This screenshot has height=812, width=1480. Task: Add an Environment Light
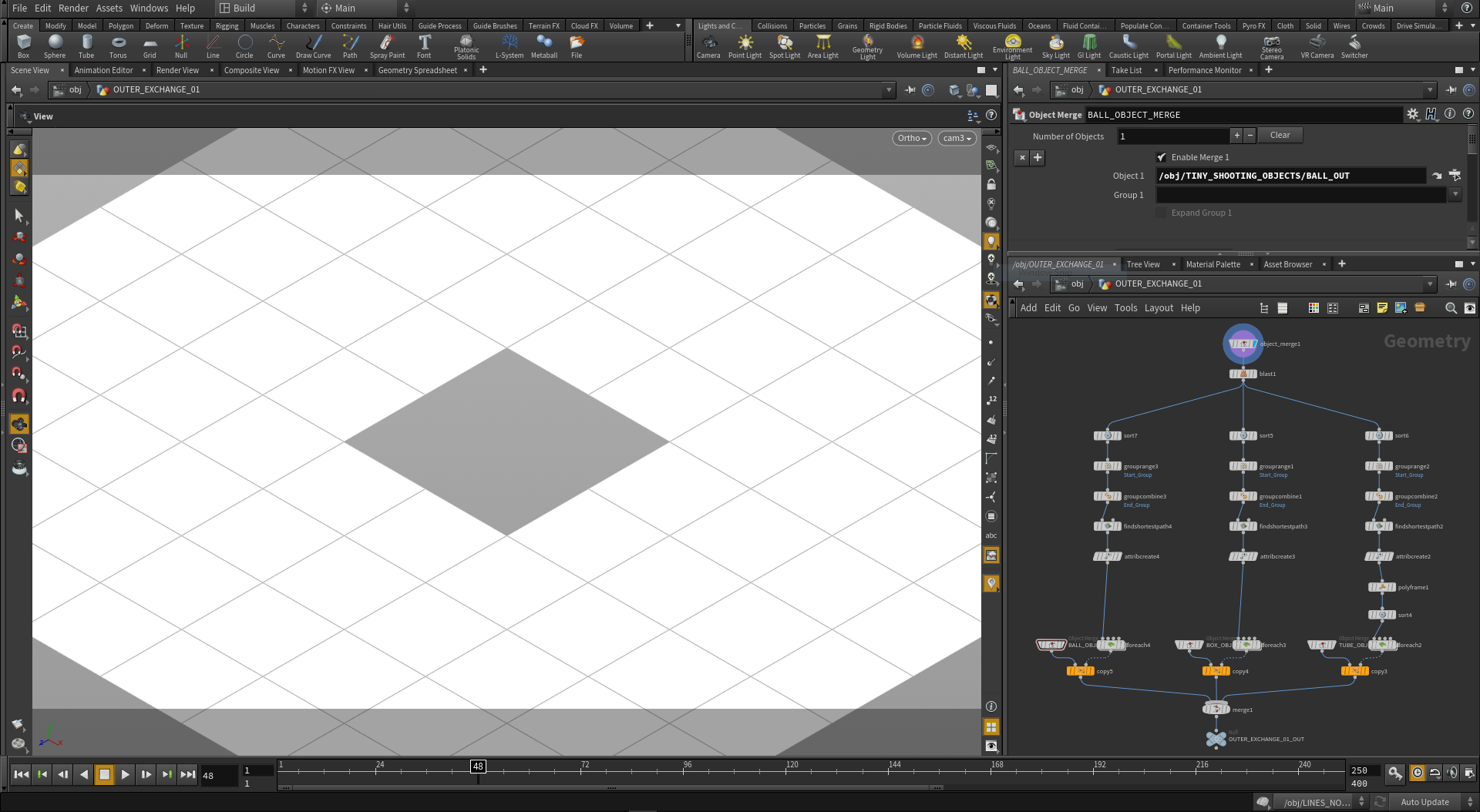pyautogui.click(x=1013, y=47)
